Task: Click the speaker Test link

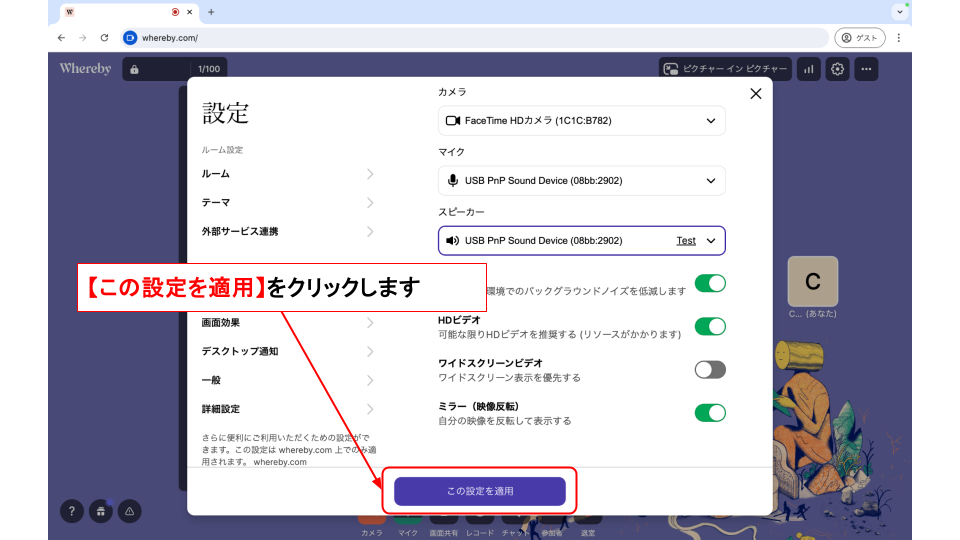Action: click(686, 241)
